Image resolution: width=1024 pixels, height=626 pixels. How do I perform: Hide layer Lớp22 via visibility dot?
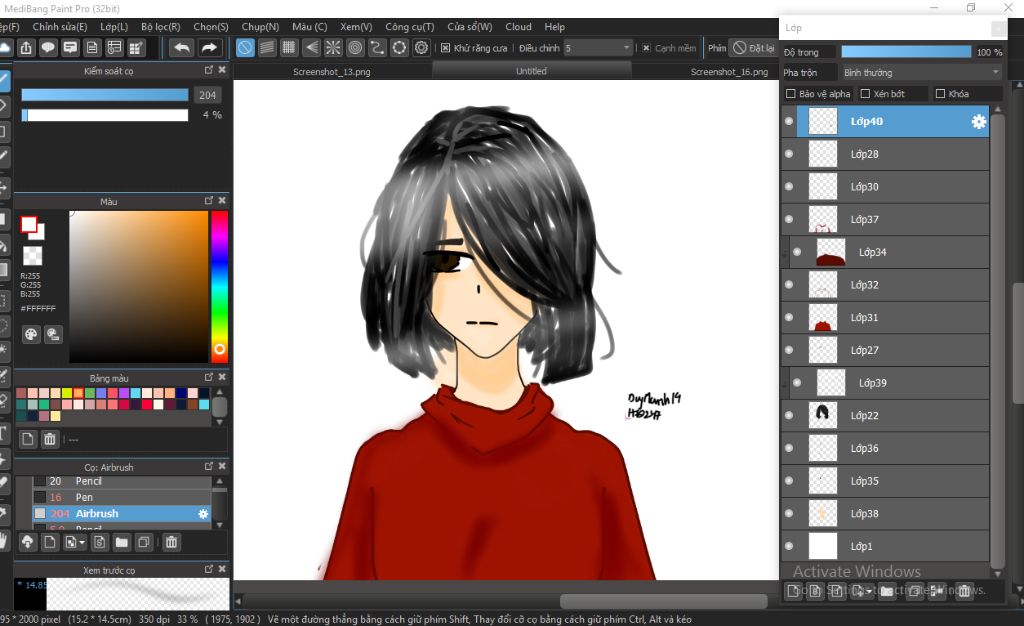tap(789, 415)
